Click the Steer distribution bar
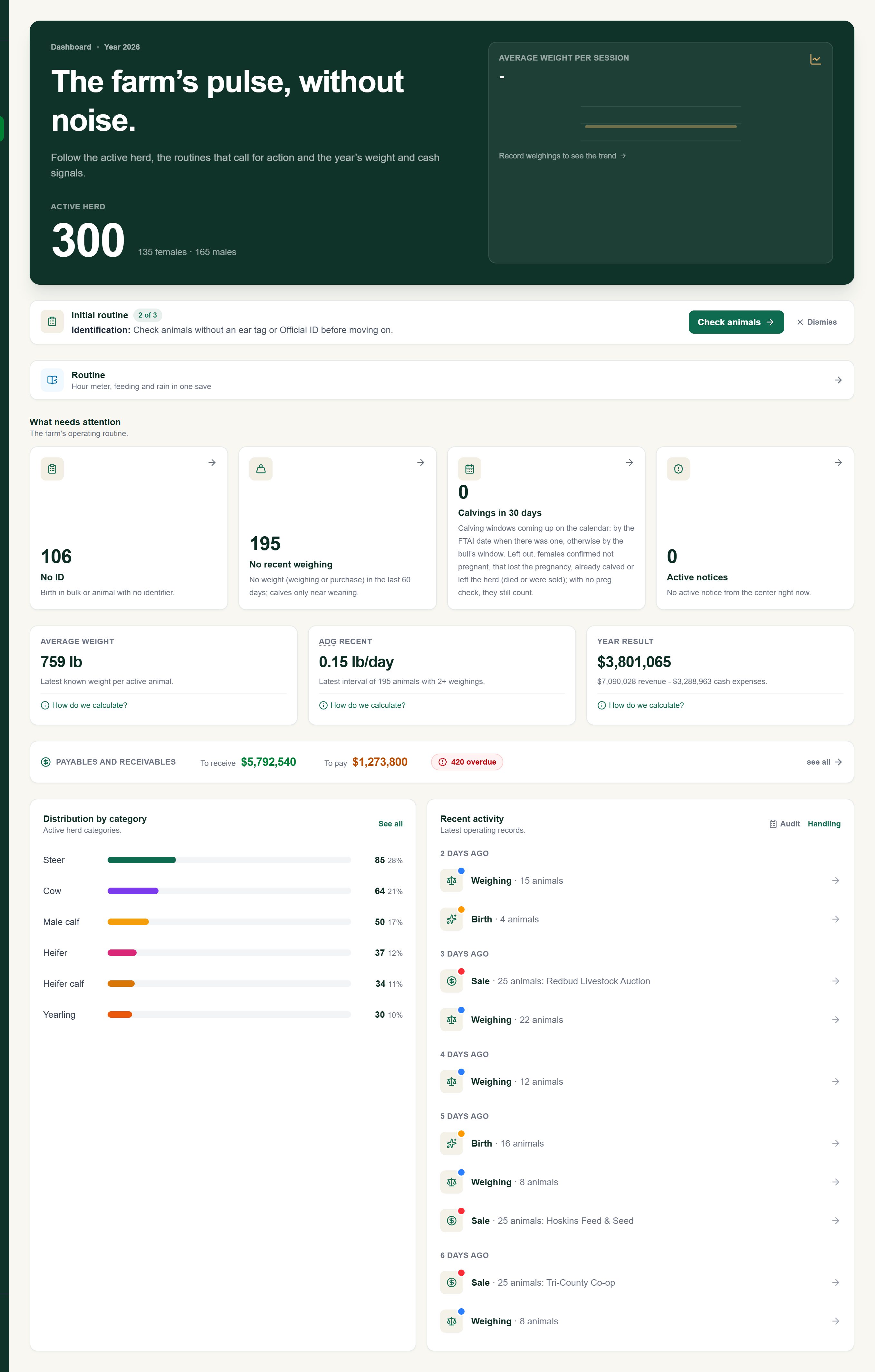The width and height of the screenshot is (875, 1372). click(x=229, y=860)
